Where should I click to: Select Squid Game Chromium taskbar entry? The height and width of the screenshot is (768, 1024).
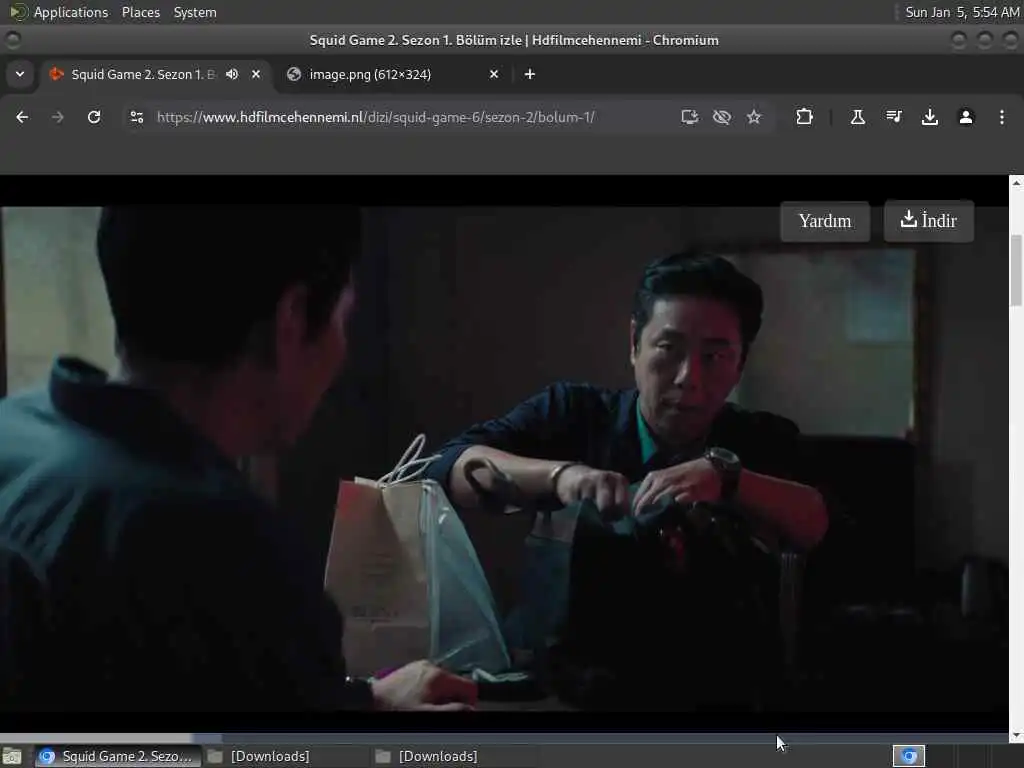tap(118, 756)
